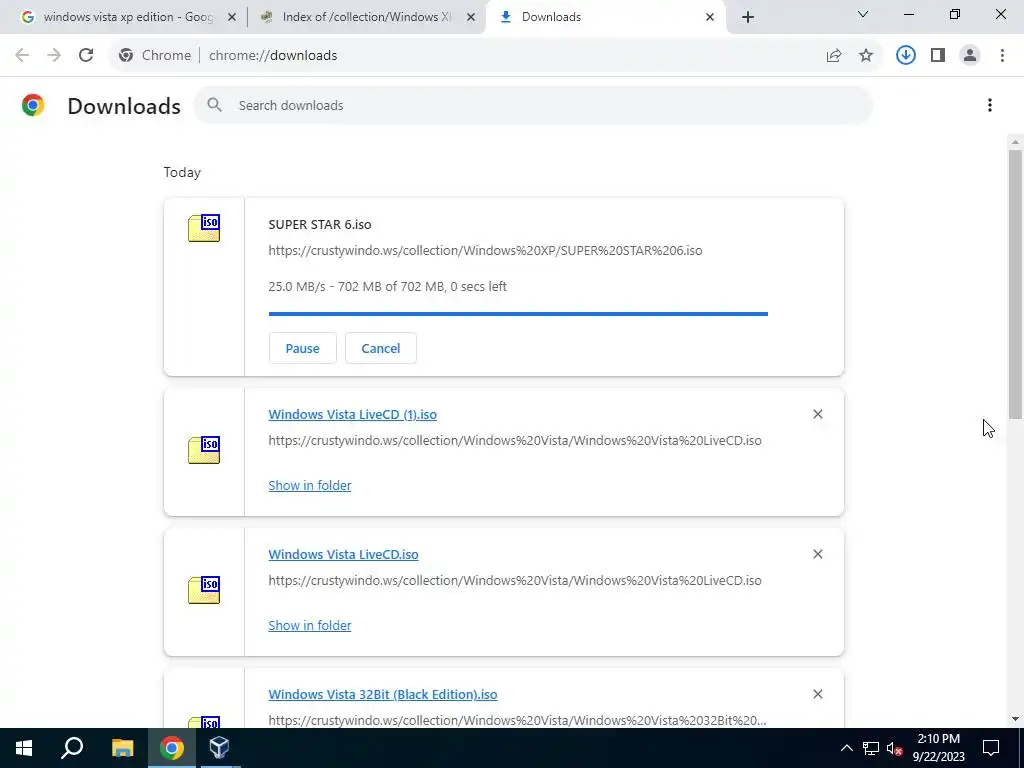Reload the page with the refresh icon
This screenshot has height=768, width=1024.
tap(86, 56)
